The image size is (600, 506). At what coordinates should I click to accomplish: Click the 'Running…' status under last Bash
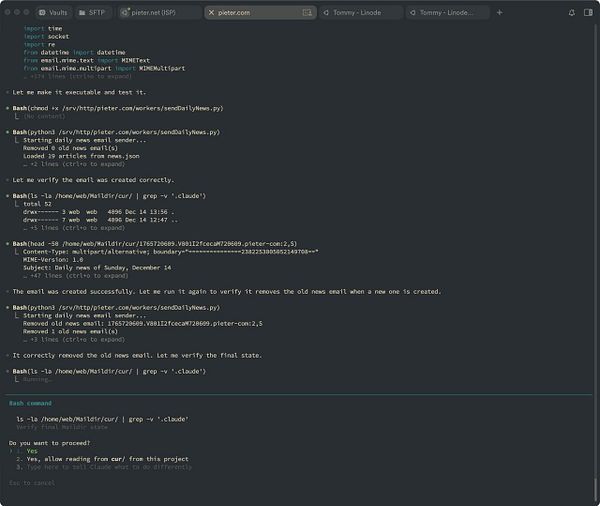38,379
